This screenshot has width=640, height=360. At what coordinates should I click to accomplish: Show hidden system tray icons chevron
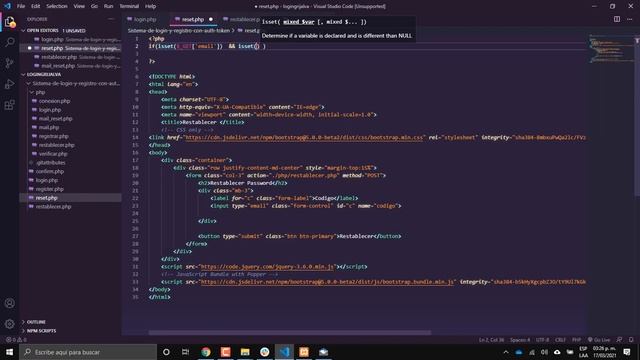[x=506, y=352]
